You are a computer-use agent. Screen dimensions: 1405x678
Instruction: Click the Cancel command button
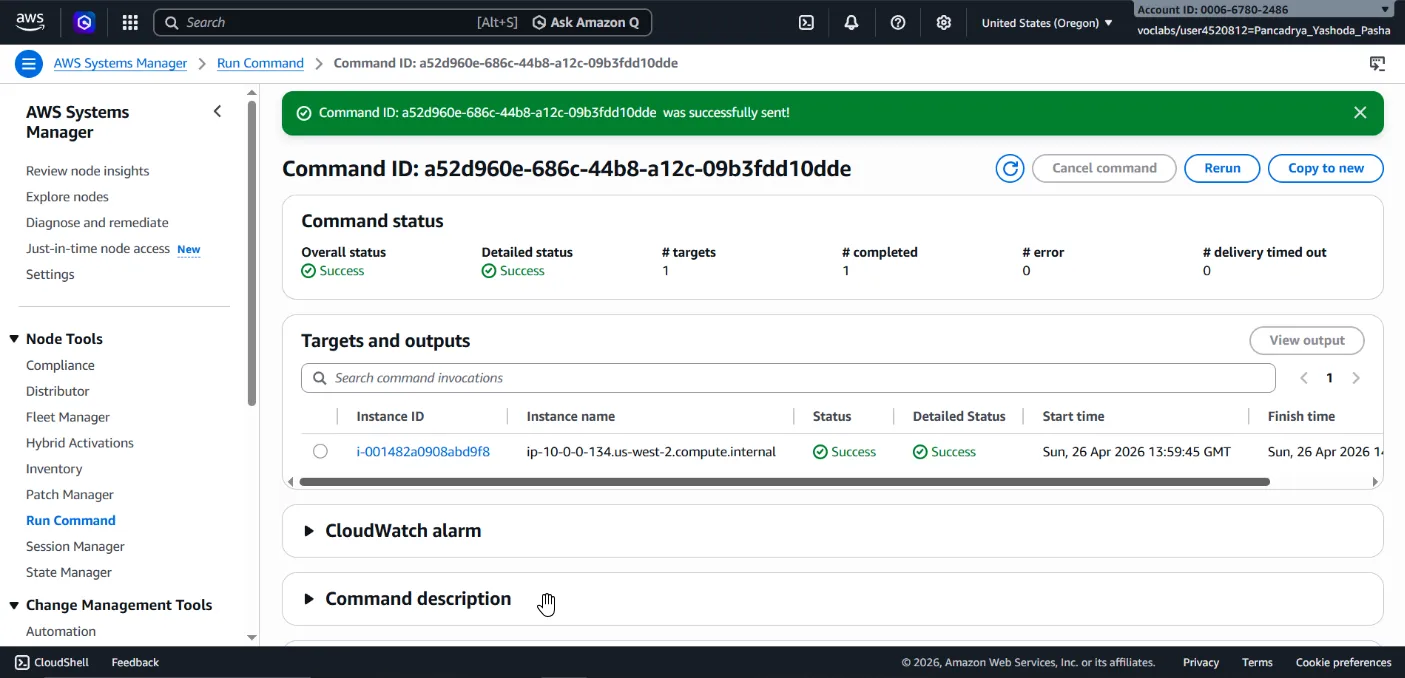point(1104,168)
